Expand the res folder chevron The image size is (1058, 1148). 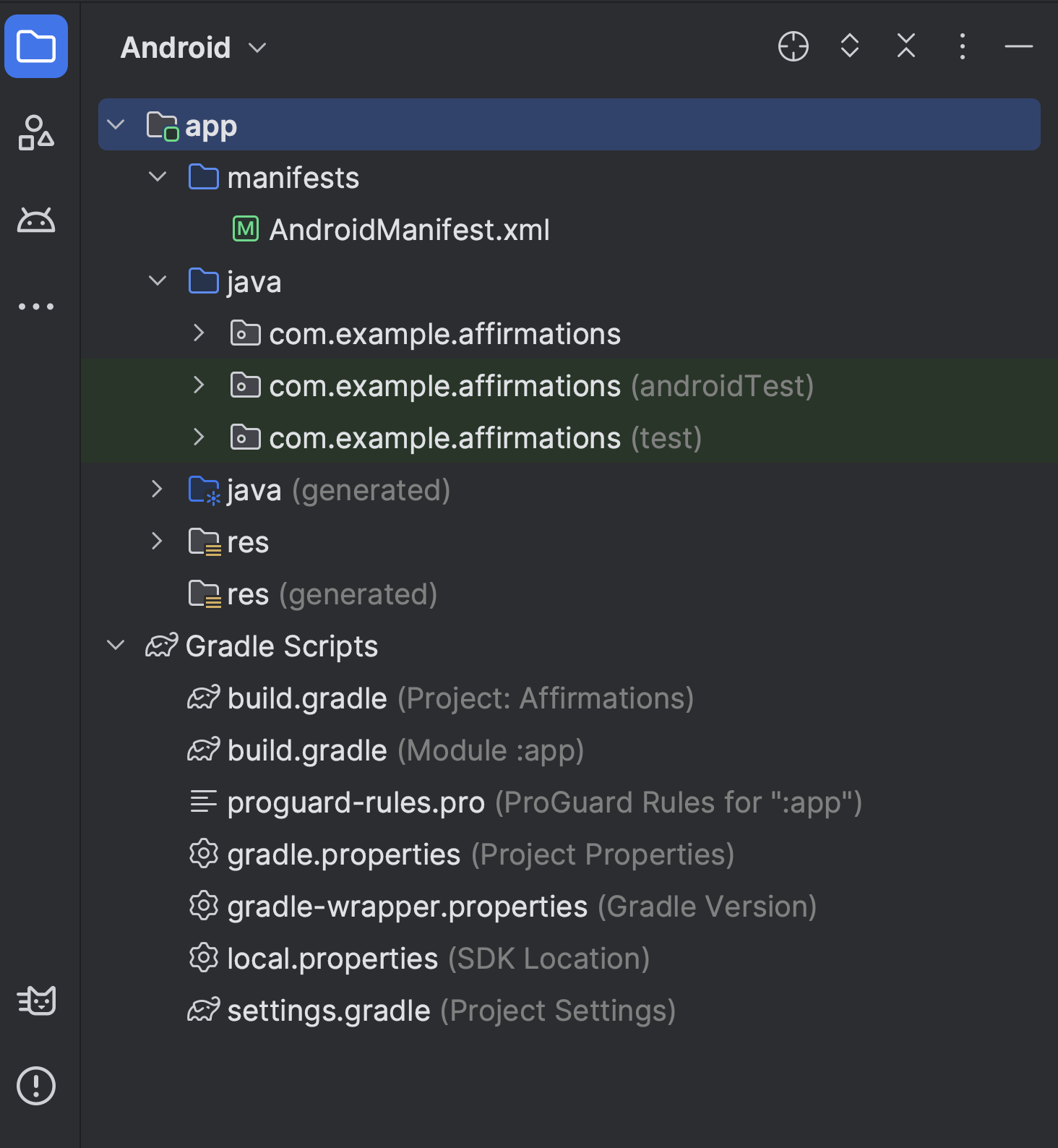pos(158,541)
